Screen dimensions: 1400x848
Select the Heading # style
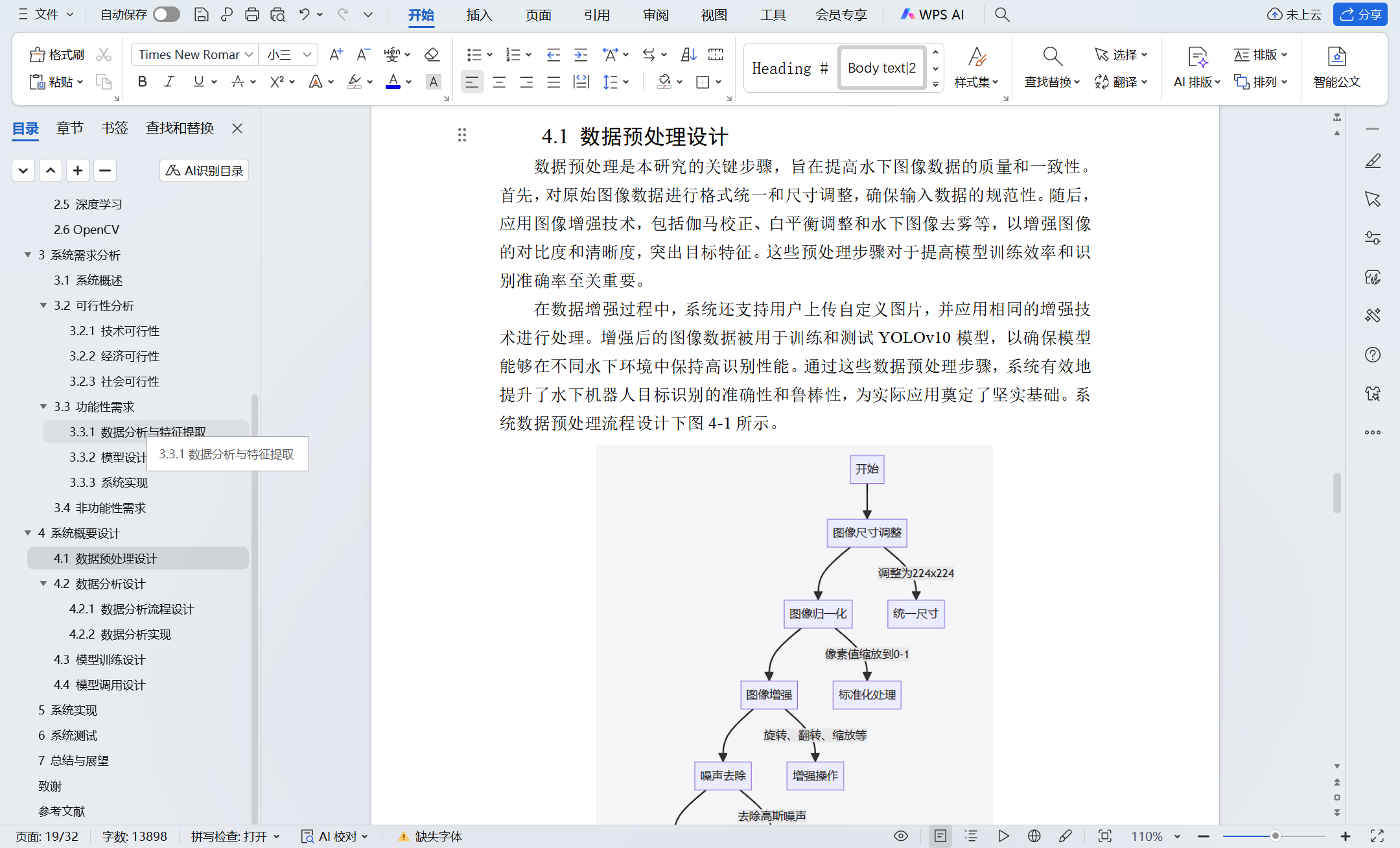point(790,68)
